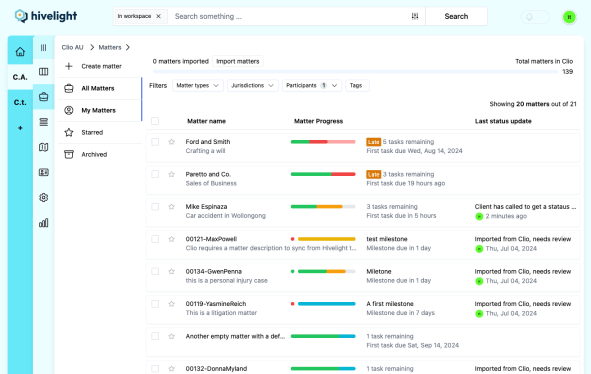Open the green user avatar menu
The width and height of the screenshot is (591, 374).
[x=569, y=17]
